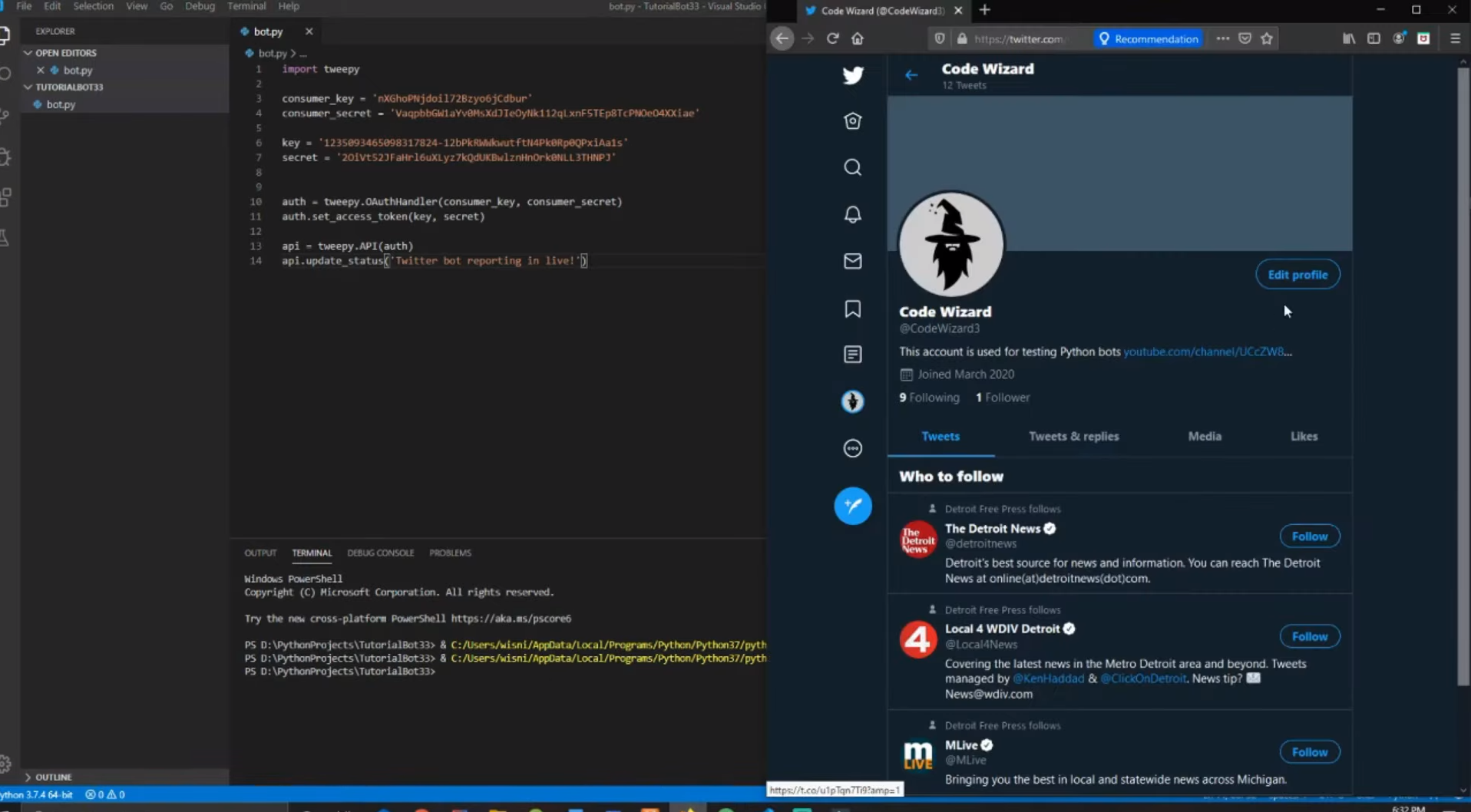Toggle Firefox sidebar view icon

tap(1374, 38)
